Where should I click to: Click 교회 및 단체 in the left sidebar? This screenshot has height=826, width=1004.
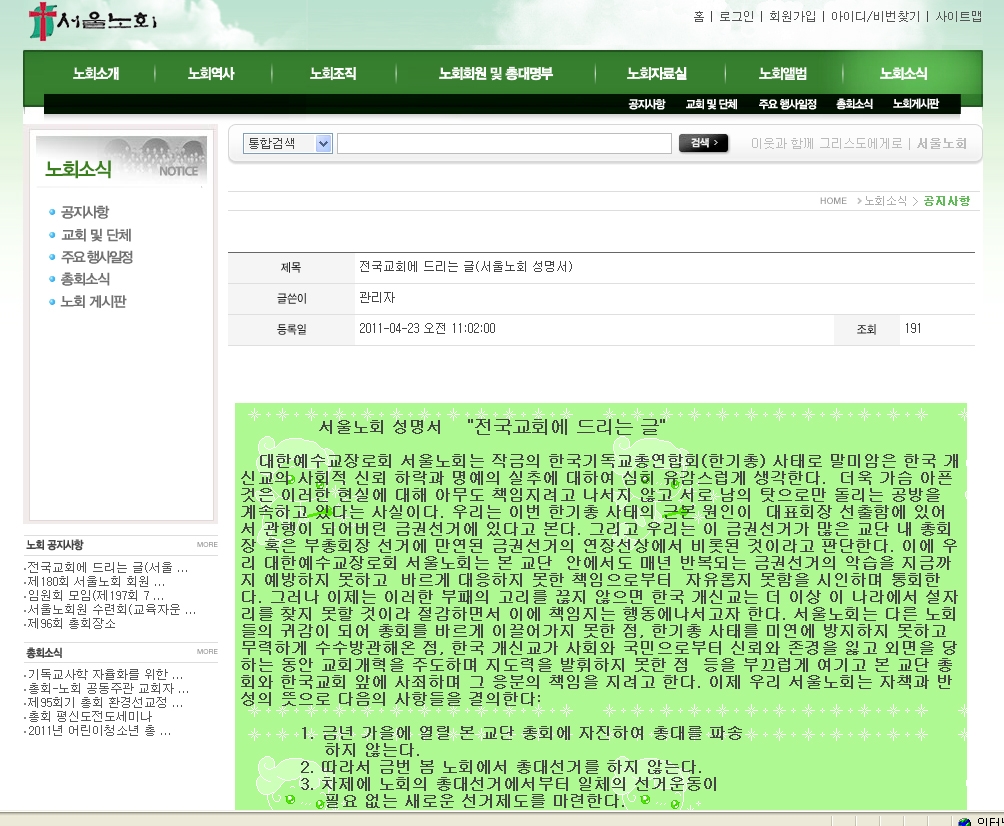pyautogui.click(x=96, y=235)
